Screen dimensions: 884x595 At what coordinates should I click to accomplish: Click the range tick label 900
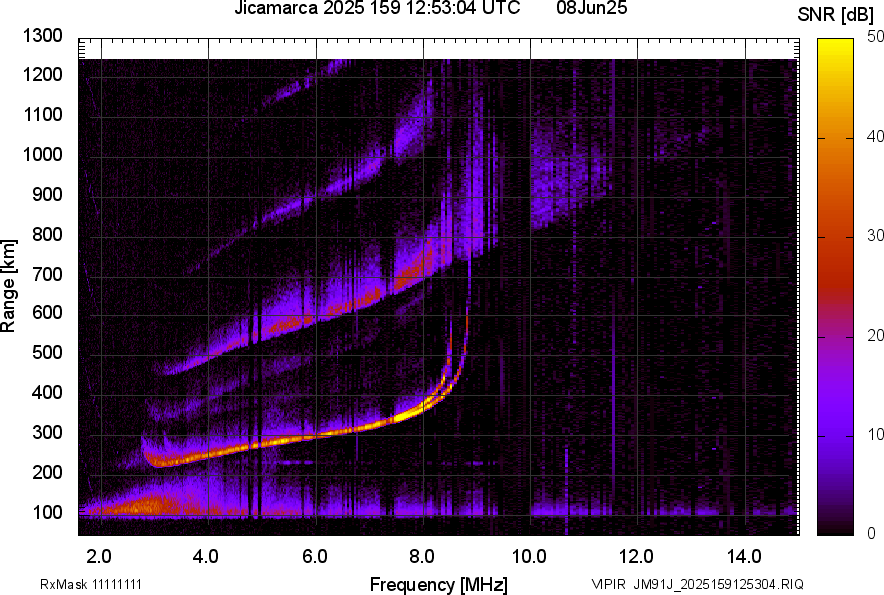[47, 194]
